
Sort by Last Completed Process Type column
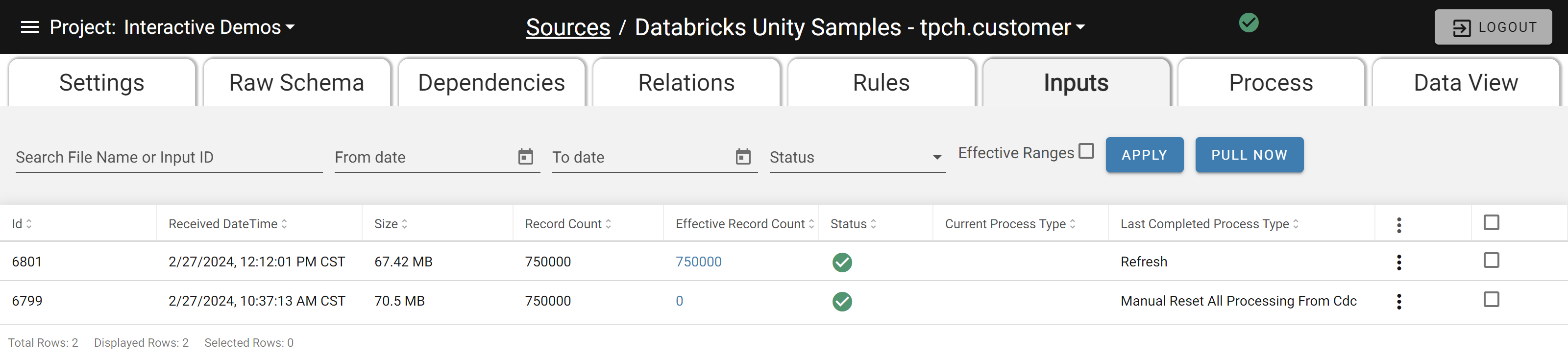coord(1209,224)
